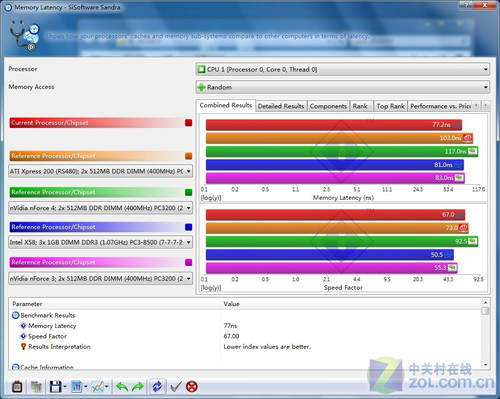
Task: Open the bar chart icon's dropdown arrow
Action: [x=86, y=387]
